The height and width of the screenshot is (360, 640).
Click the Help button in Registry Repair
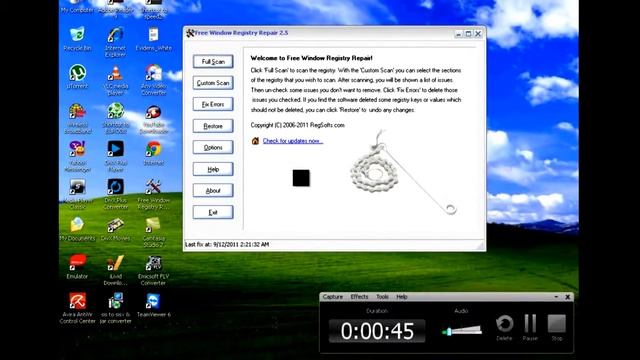213,169
